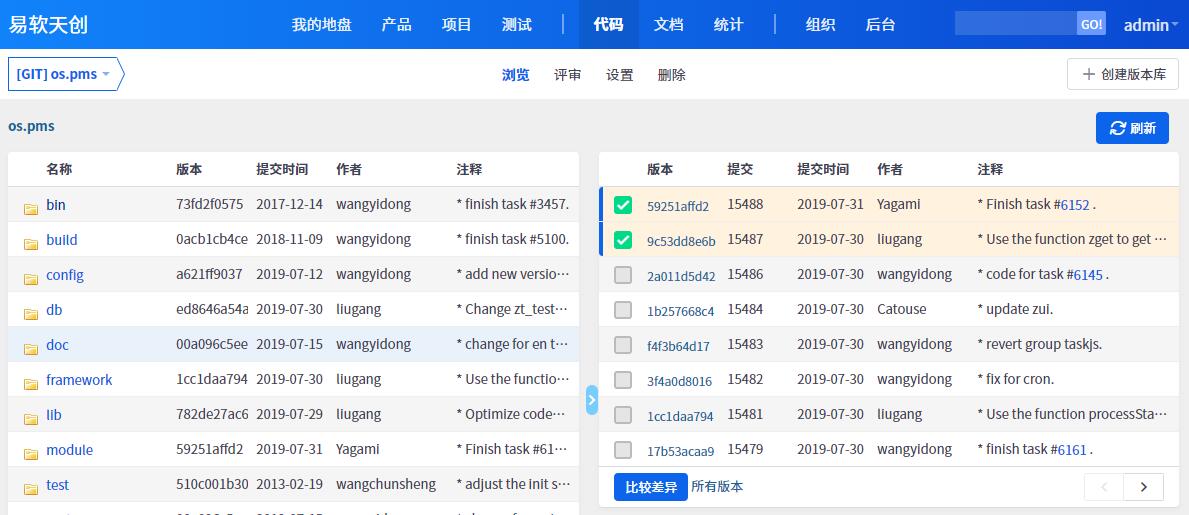
Task: Go to next page of commits
Action: point(1144,487)
